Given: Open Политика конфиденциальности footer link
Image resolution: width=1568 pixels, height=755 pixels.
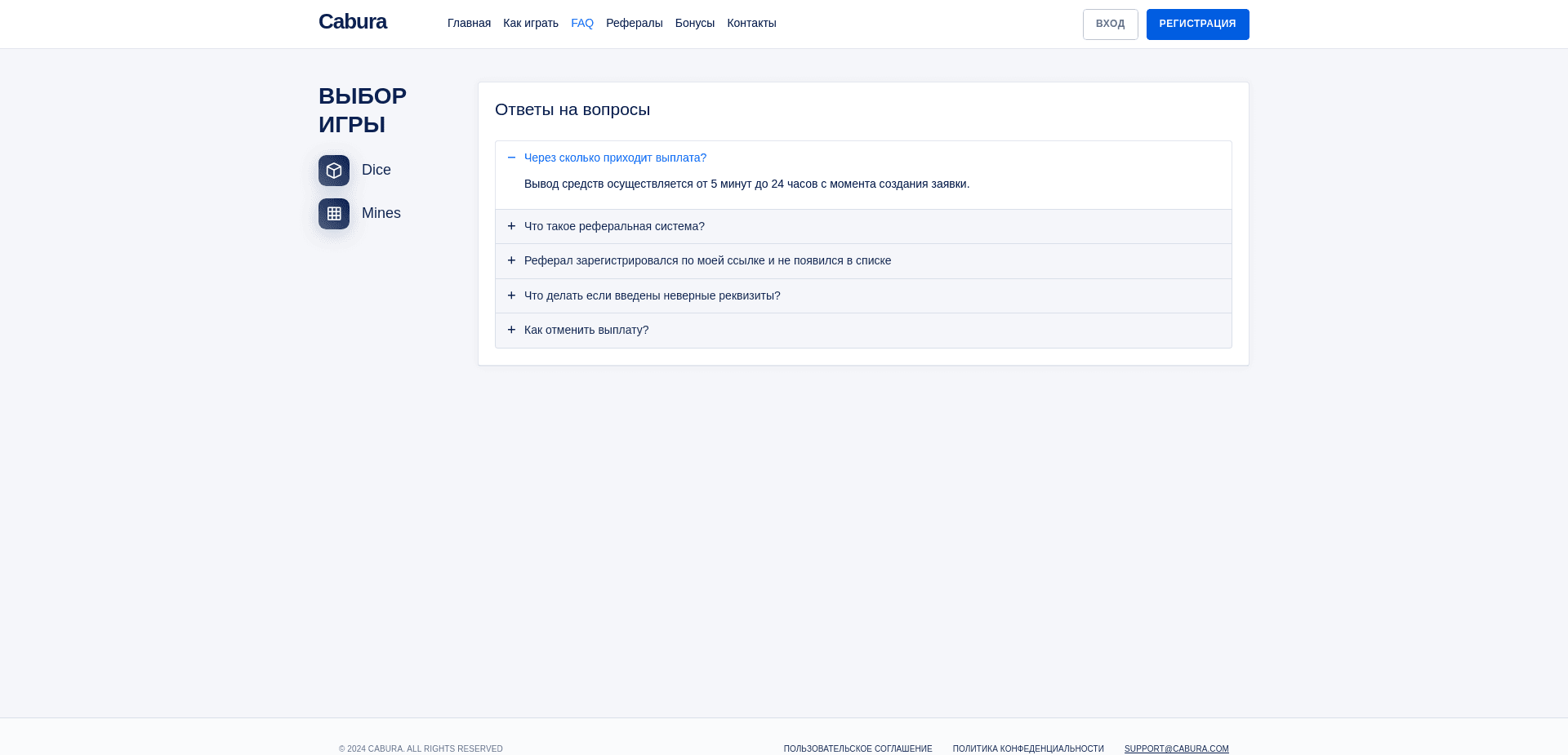Looking at the screenshot, I should [1027, 748].
